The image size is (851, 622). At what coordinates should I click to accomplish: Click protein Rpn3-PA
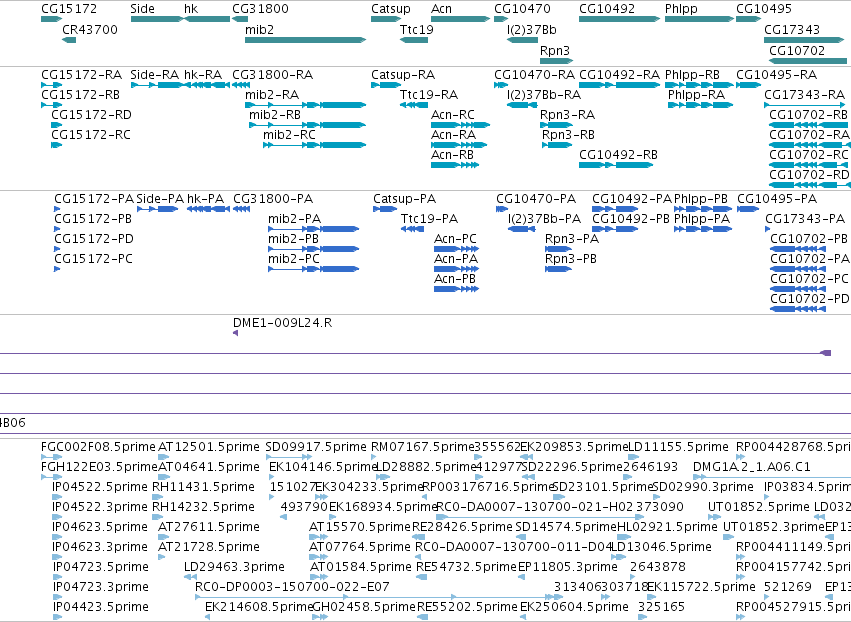point(558,249)
